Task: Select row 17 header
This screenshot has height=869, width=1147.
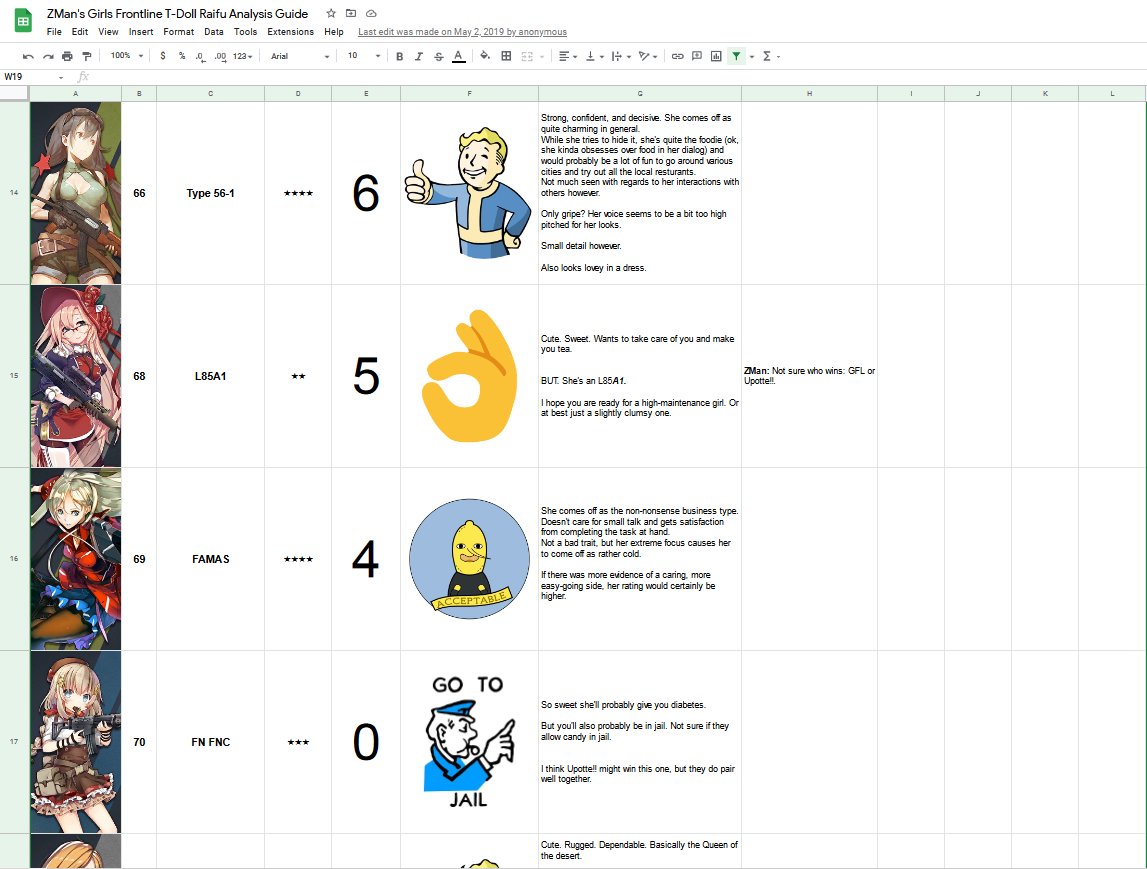Action: pos(15,742)
